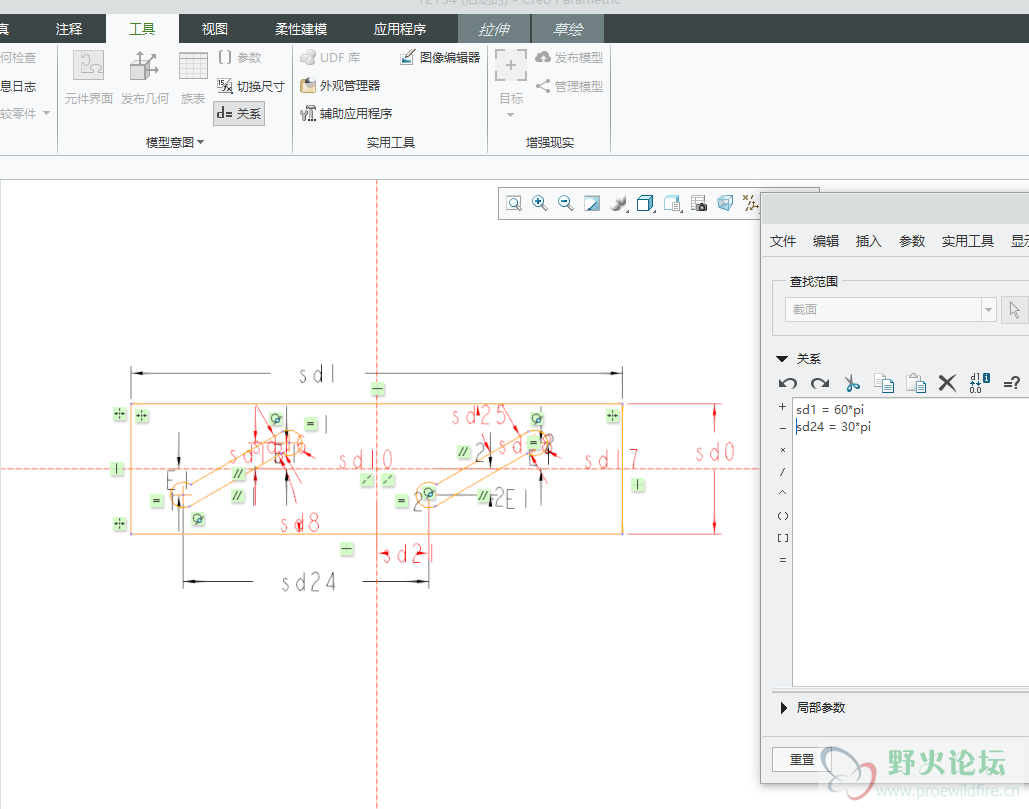The width and height of the screenshot is (1029, 809).
Task: Redo the relation edit
Action: pos(820,383)
